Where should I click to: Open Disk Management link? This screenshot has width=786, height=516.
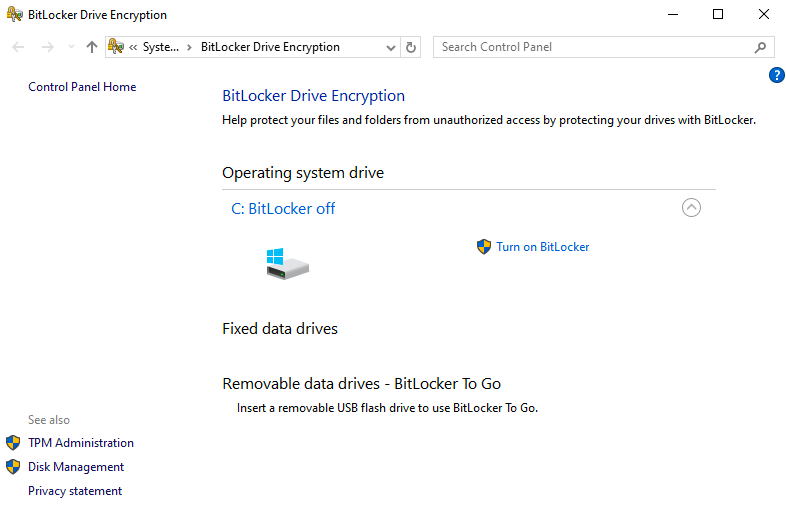(x=76, y=467)
